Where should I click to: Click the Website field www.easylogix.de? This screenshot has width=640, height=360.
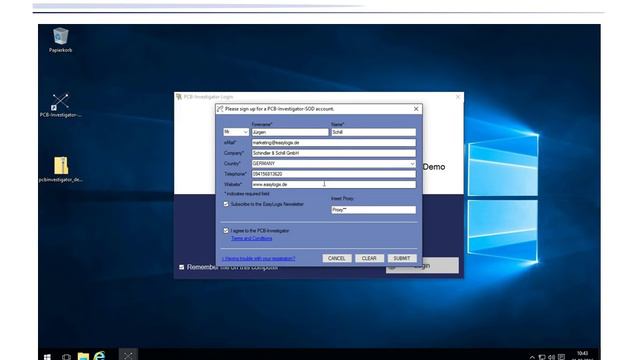[334, 184]
